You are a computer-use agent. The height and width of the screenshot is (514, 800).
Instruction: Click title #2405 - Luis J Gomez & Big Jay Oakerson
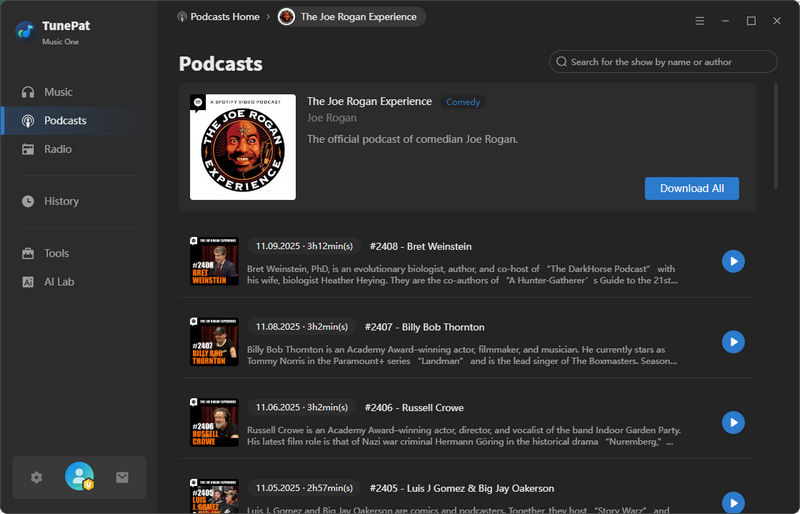coord(462,488)
